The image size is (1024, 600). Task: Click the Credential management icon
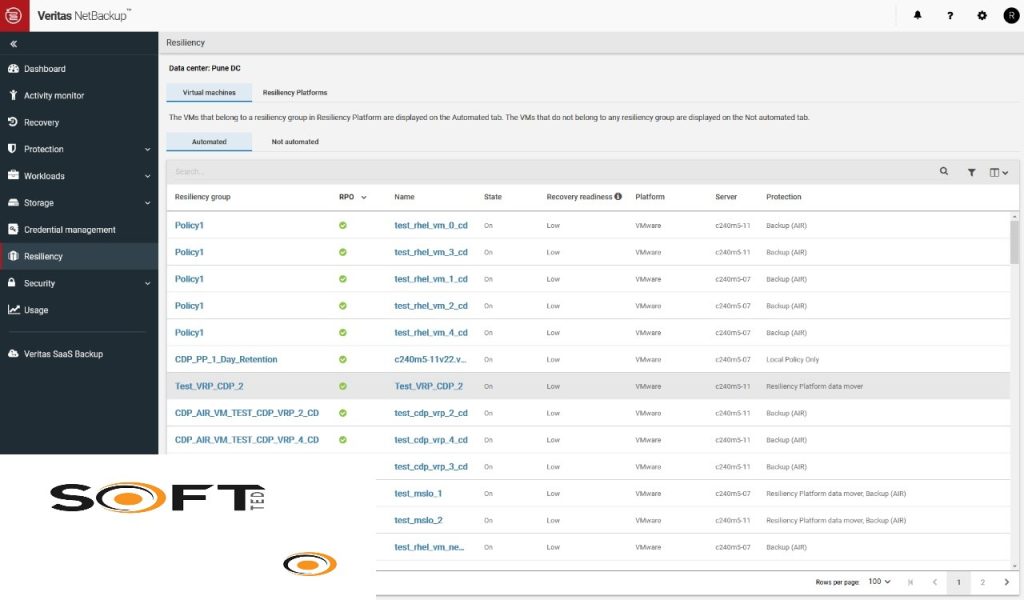tap(13, 229)
